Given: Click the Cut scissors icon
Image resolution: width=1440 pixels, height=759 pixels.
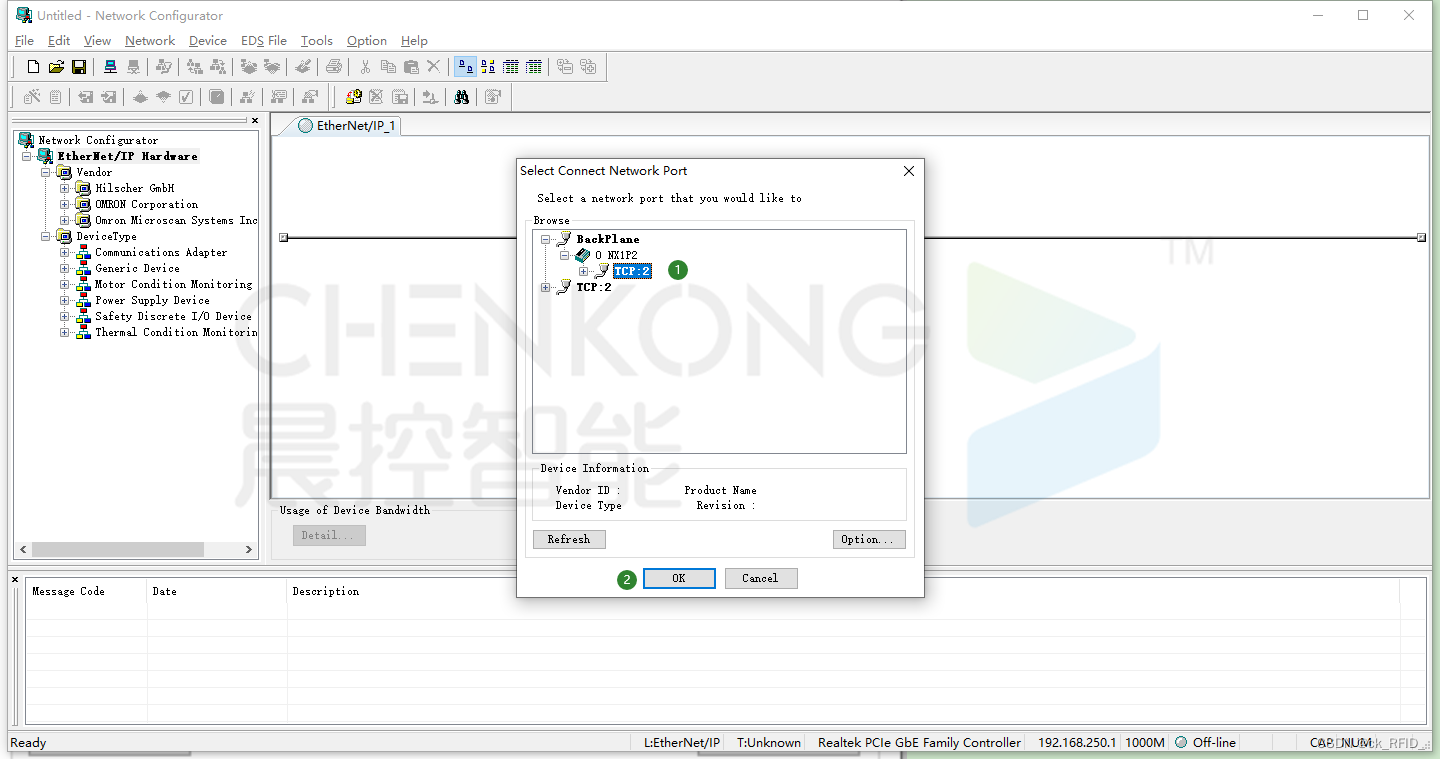Looking at the screenshot, I should pyautogui.click(x=365, y=67).
